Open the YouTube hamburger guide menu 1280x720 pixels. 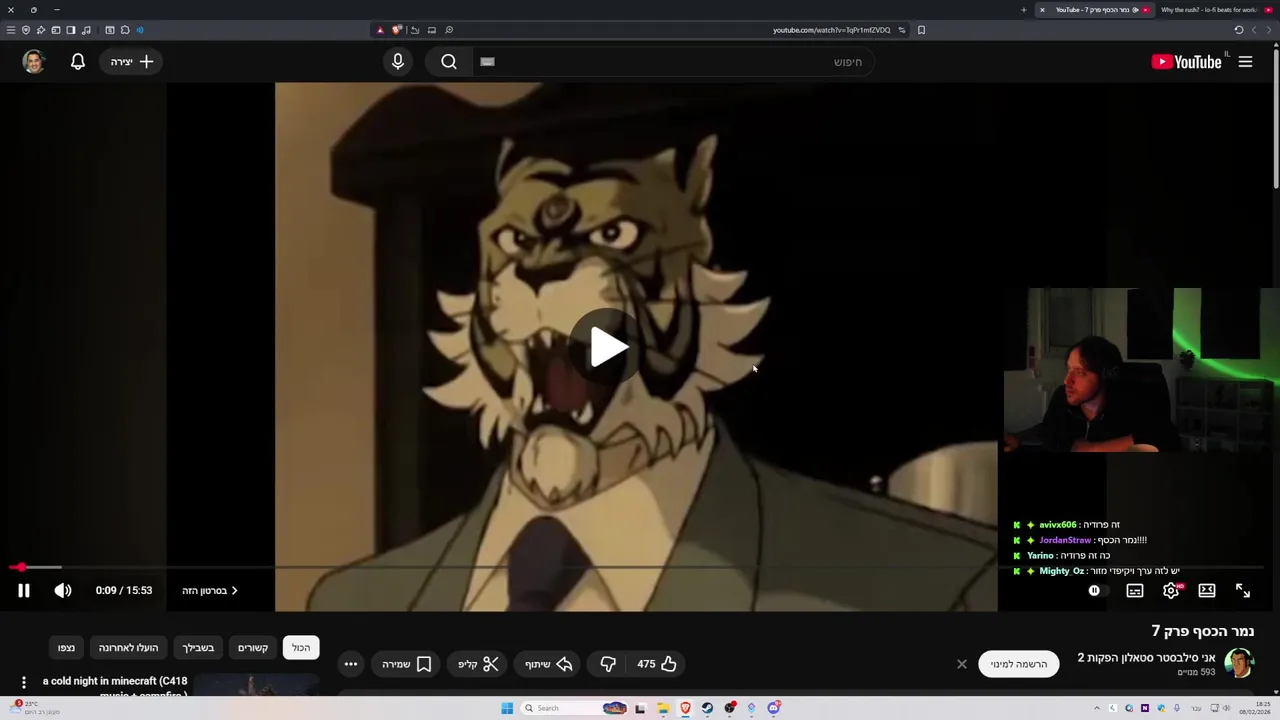[x=1246, y=62]
